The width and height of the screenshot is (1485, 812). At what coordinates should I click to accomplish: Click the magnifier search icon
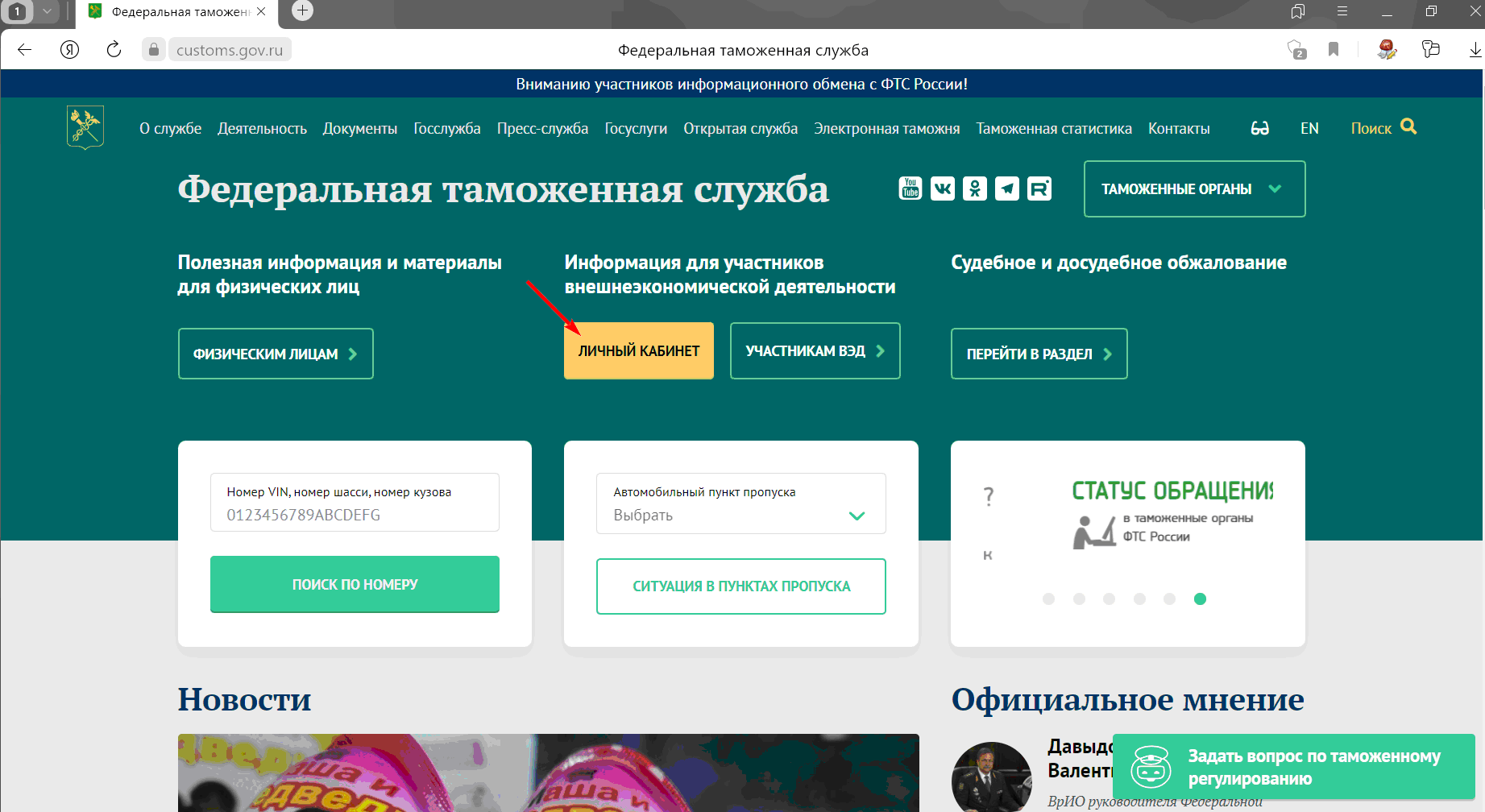point(1408,126)
